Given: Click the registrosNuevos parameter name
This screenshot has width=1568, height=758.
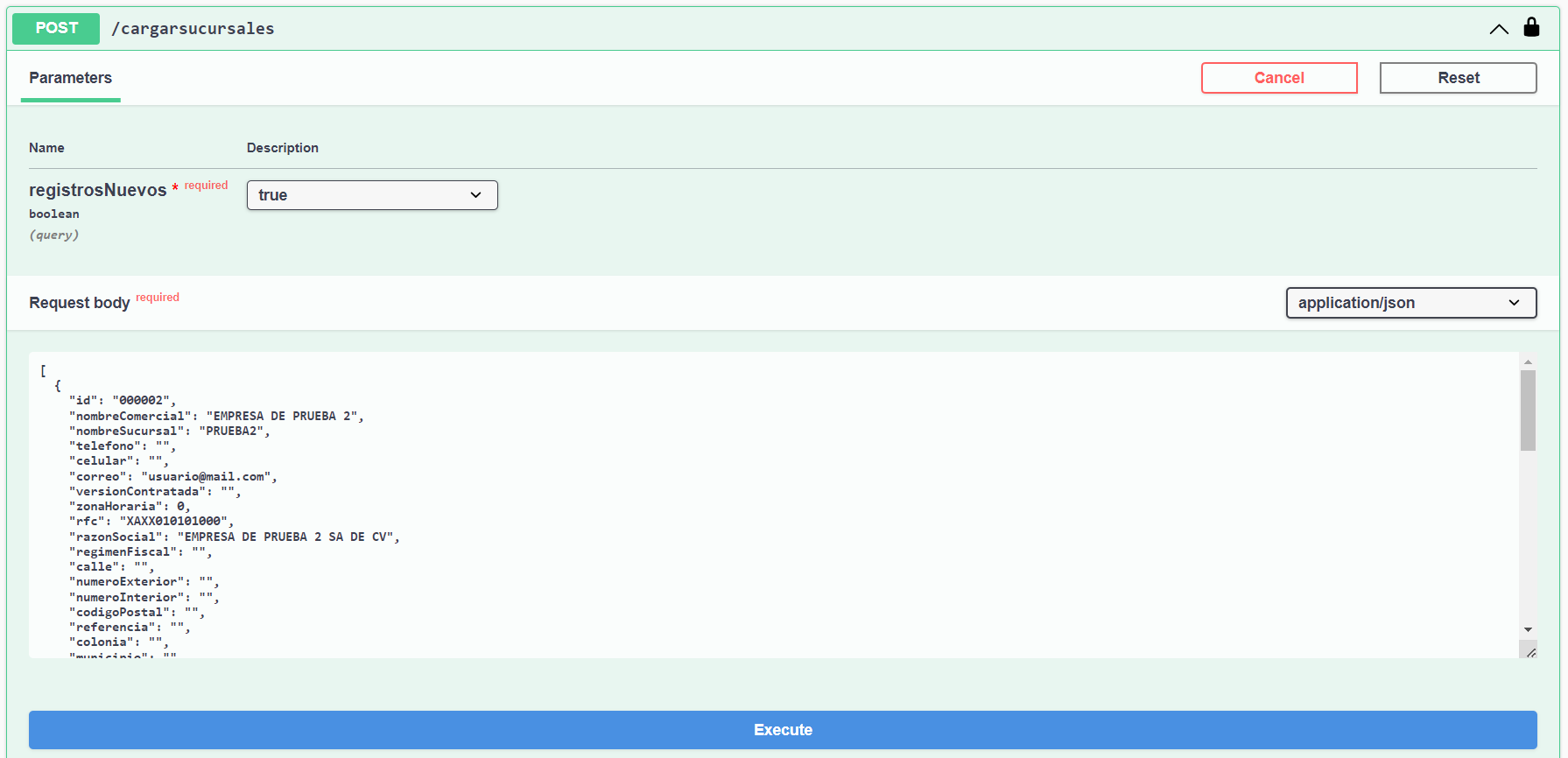Looking at the screenshot, I should (97, 190).
